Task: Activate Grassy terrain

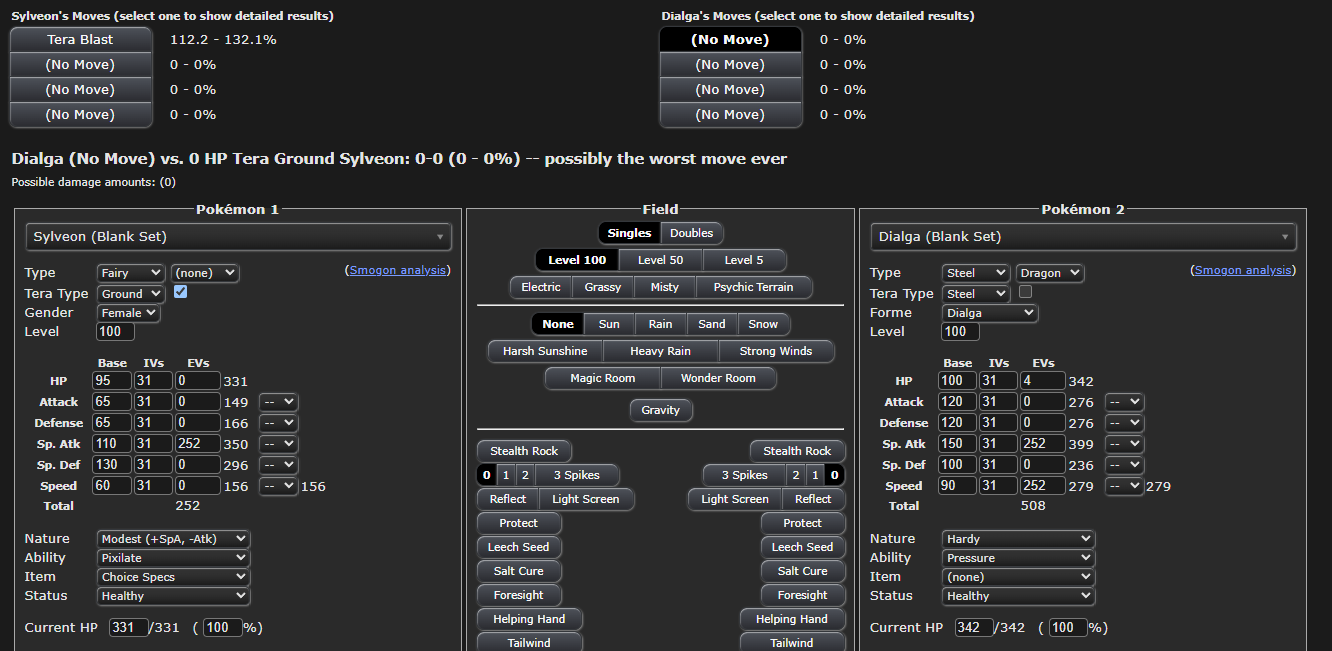Action: [603, 287]
